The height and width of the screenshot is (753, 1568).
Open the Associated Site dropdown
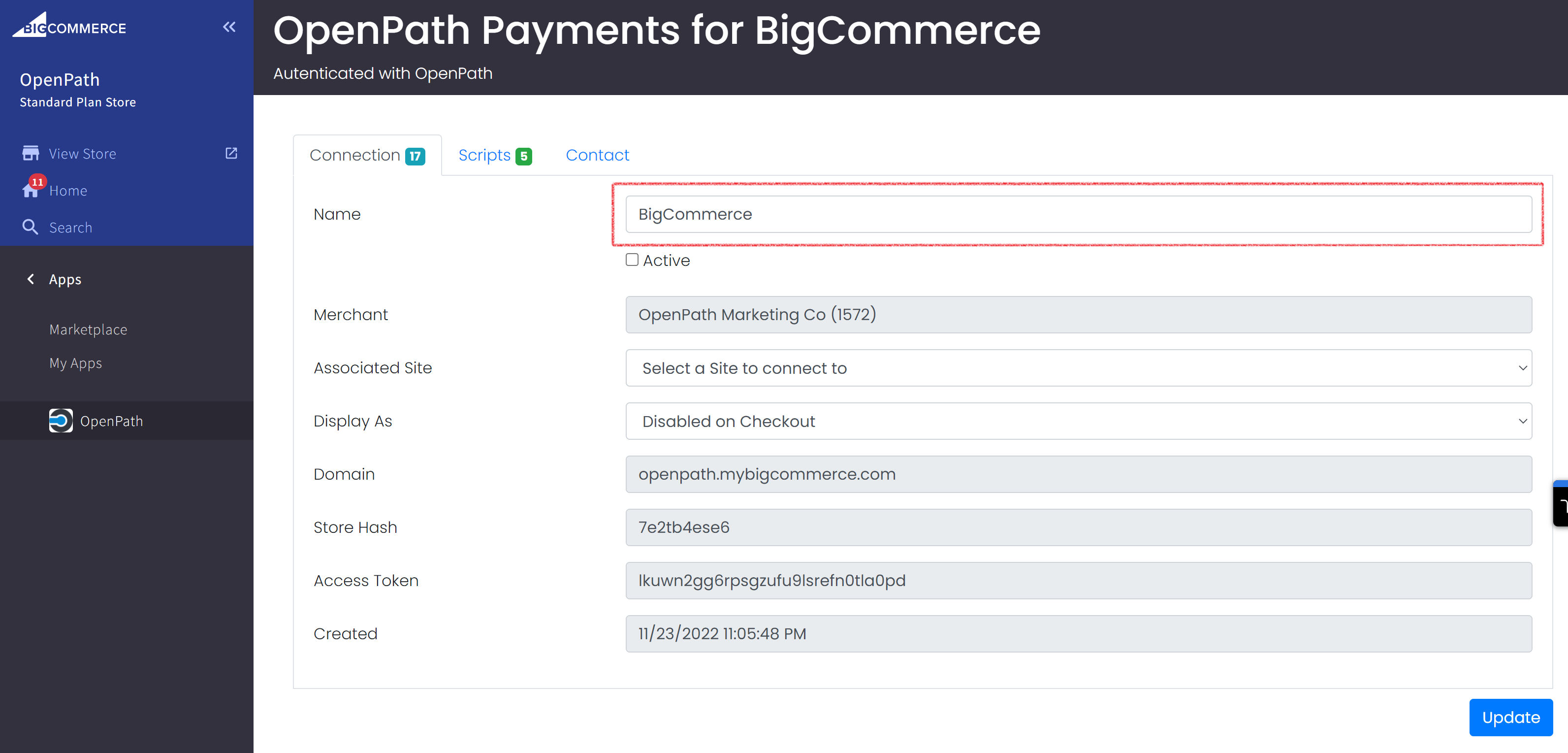pos(1079,368)
